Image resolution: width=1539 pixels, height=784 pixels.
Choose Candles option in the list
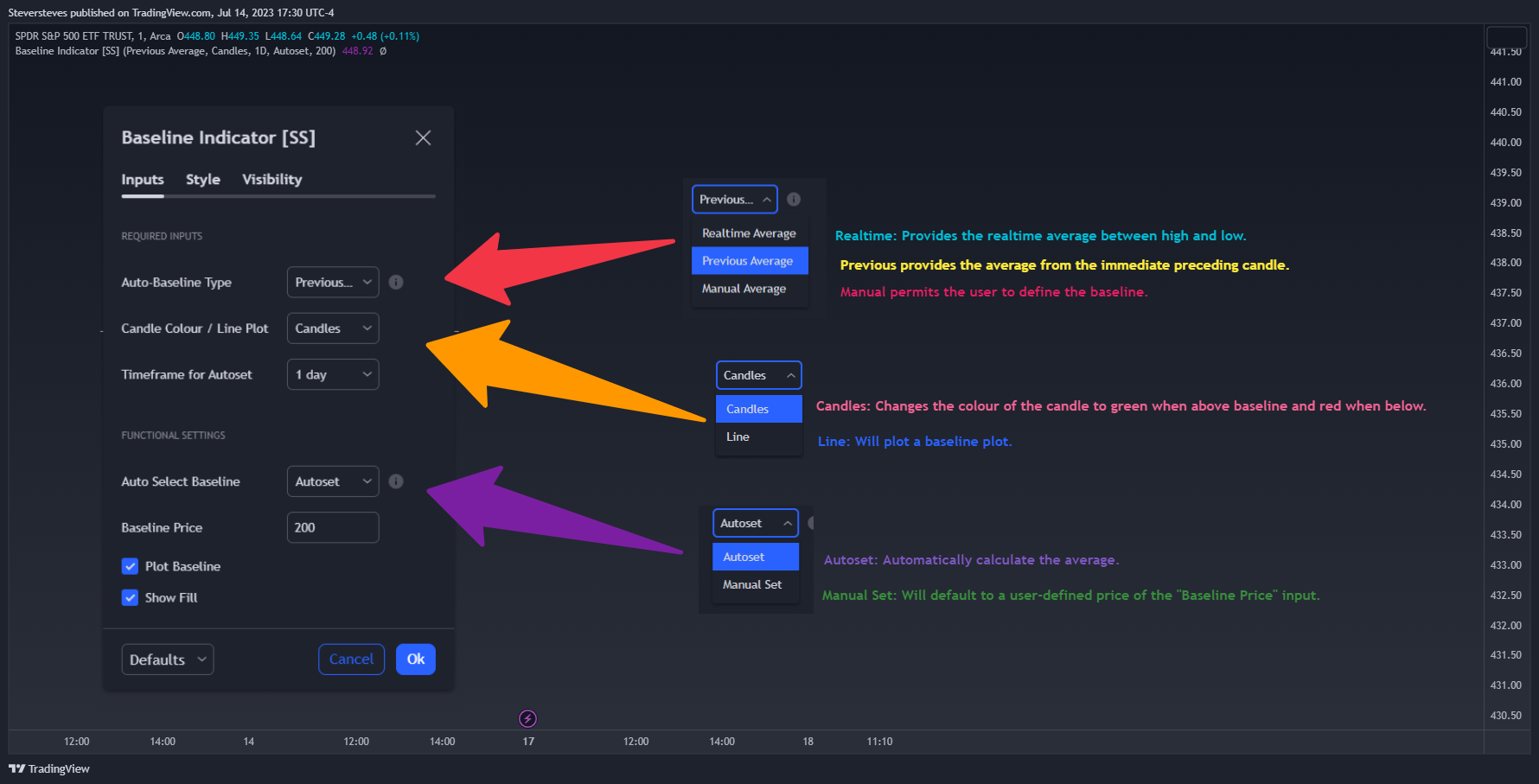point(759,409)
